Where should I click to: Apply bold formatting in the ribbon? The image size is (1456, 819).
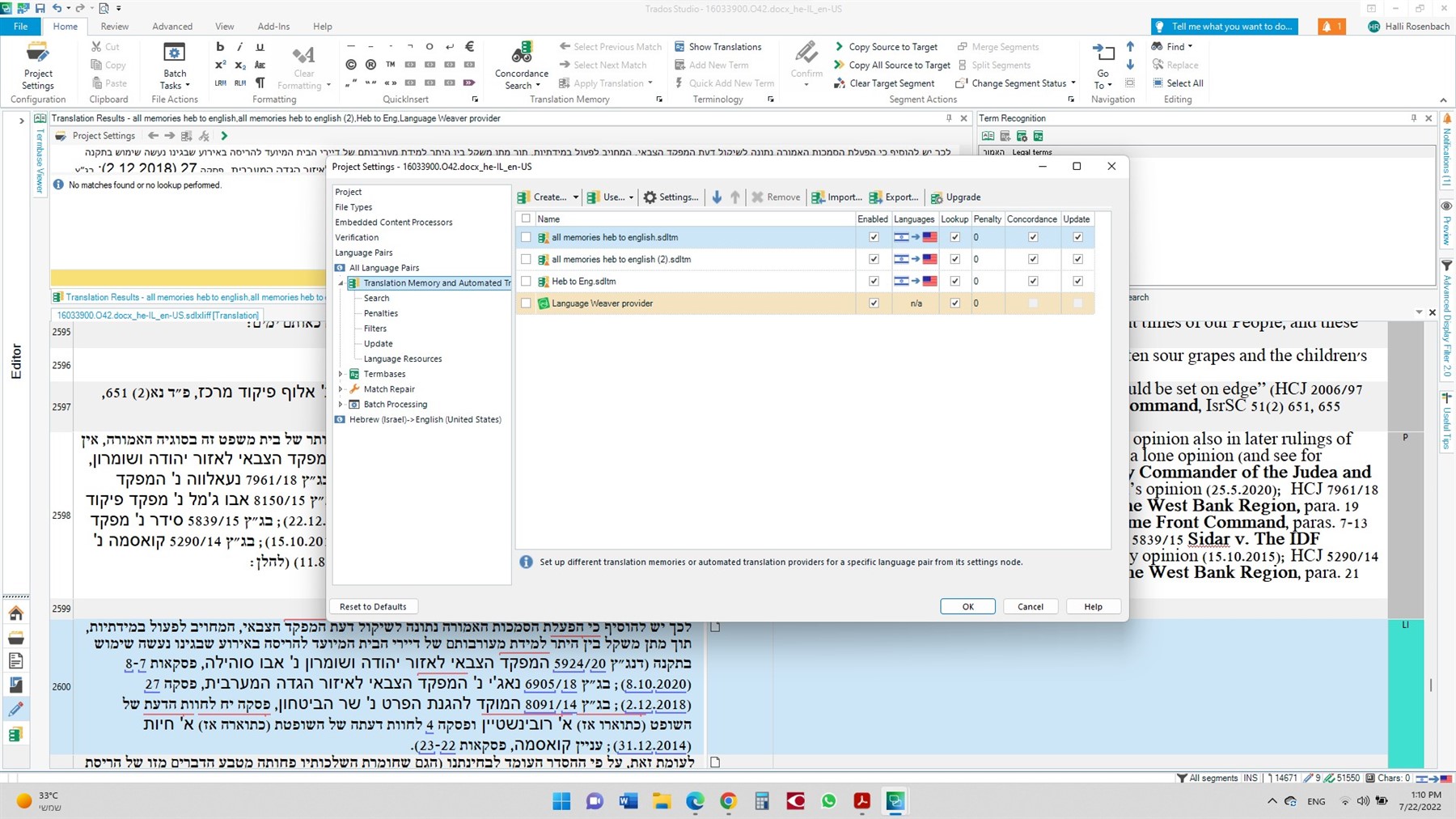pos(220,47)
